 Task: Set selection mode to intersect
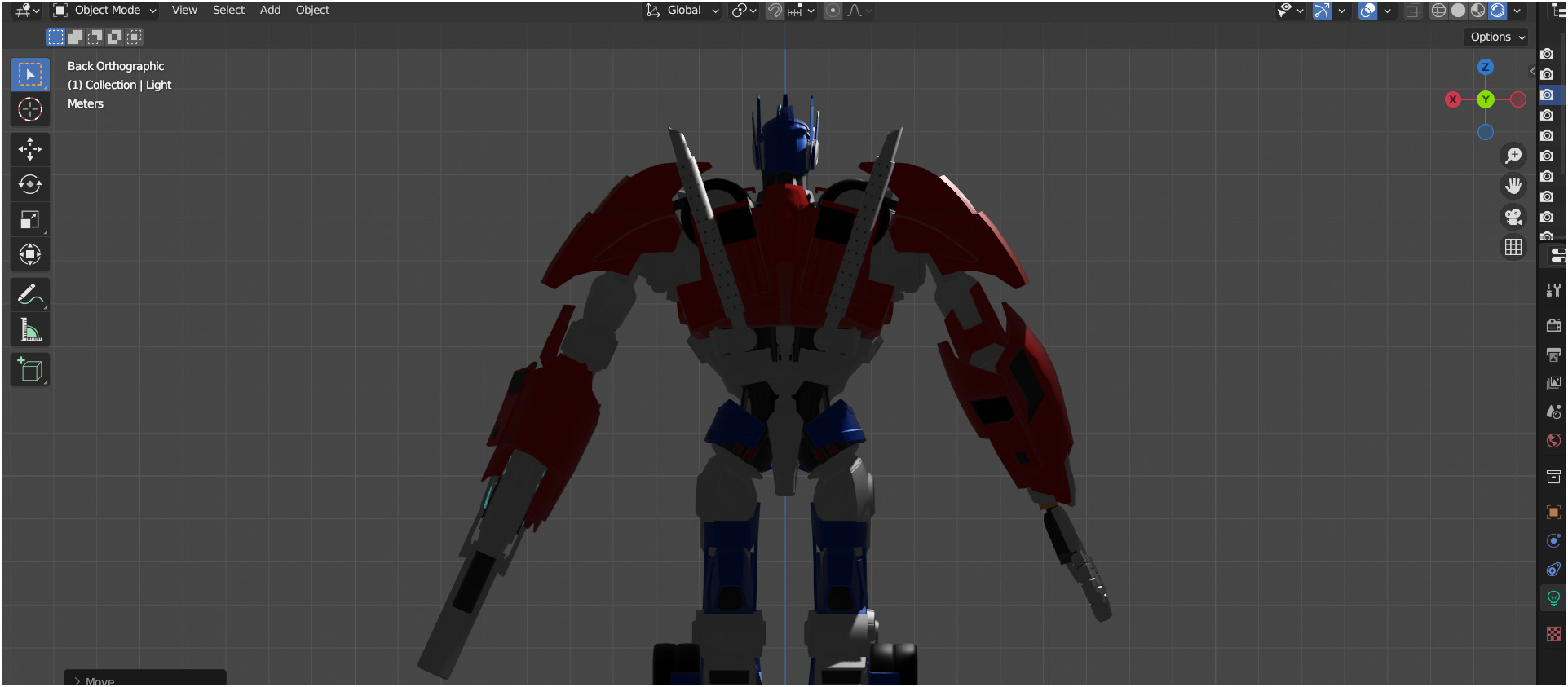point(135,37)
